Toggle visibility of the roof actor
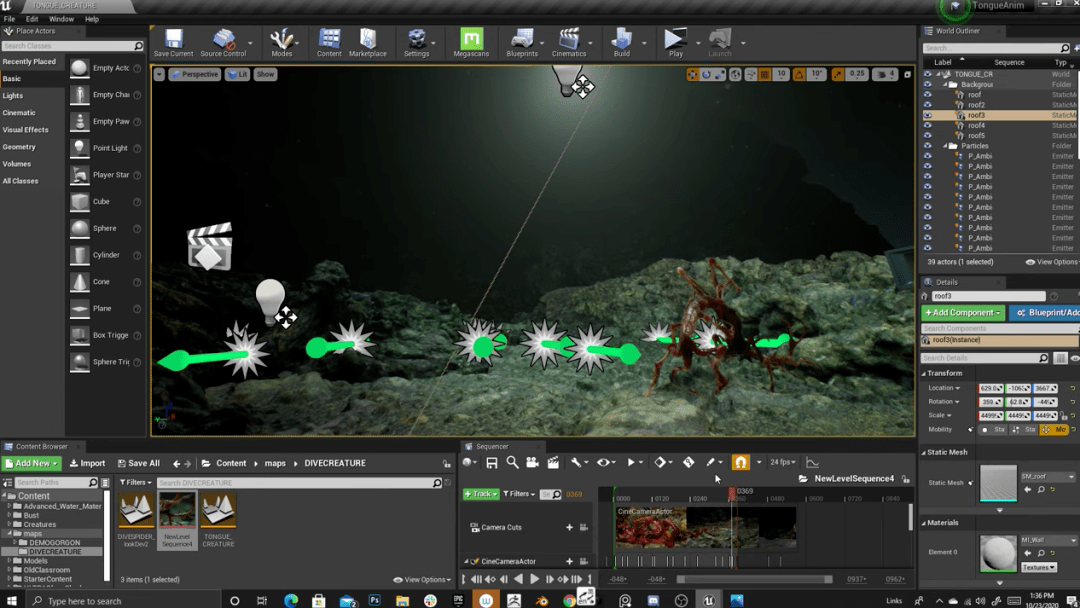 tap(927, 95)
